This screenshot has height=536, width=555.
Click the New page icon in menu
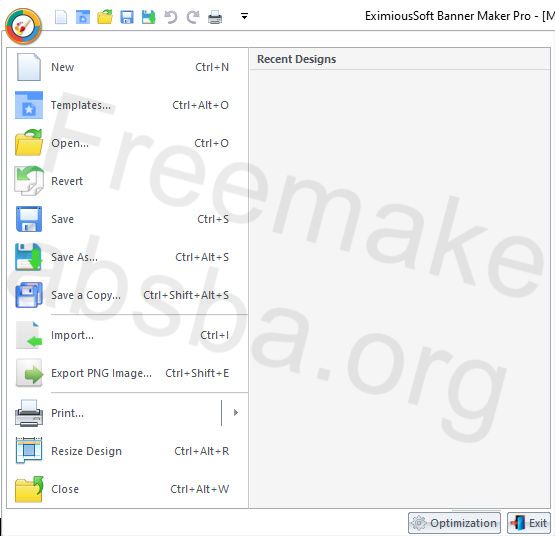[x=29, y=67]
